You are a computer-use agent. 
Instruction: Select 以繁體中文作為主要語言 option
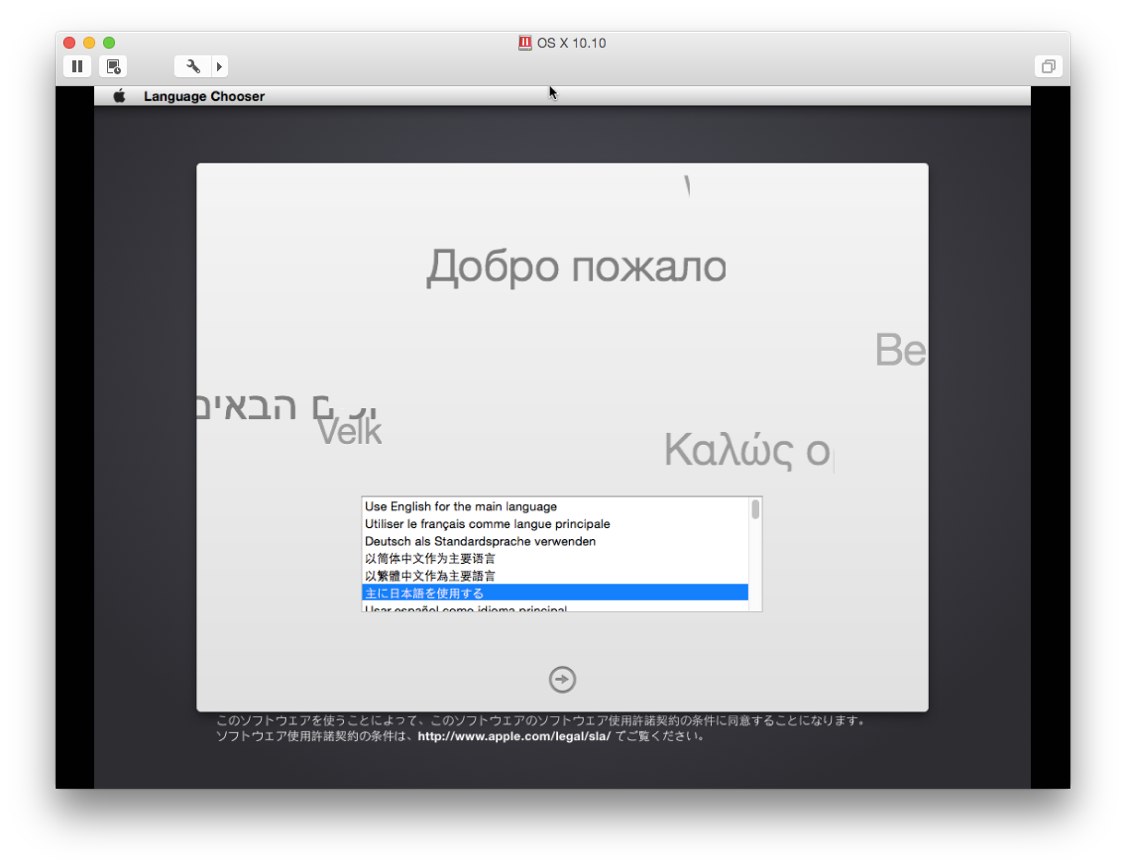(x=554, y=575)
